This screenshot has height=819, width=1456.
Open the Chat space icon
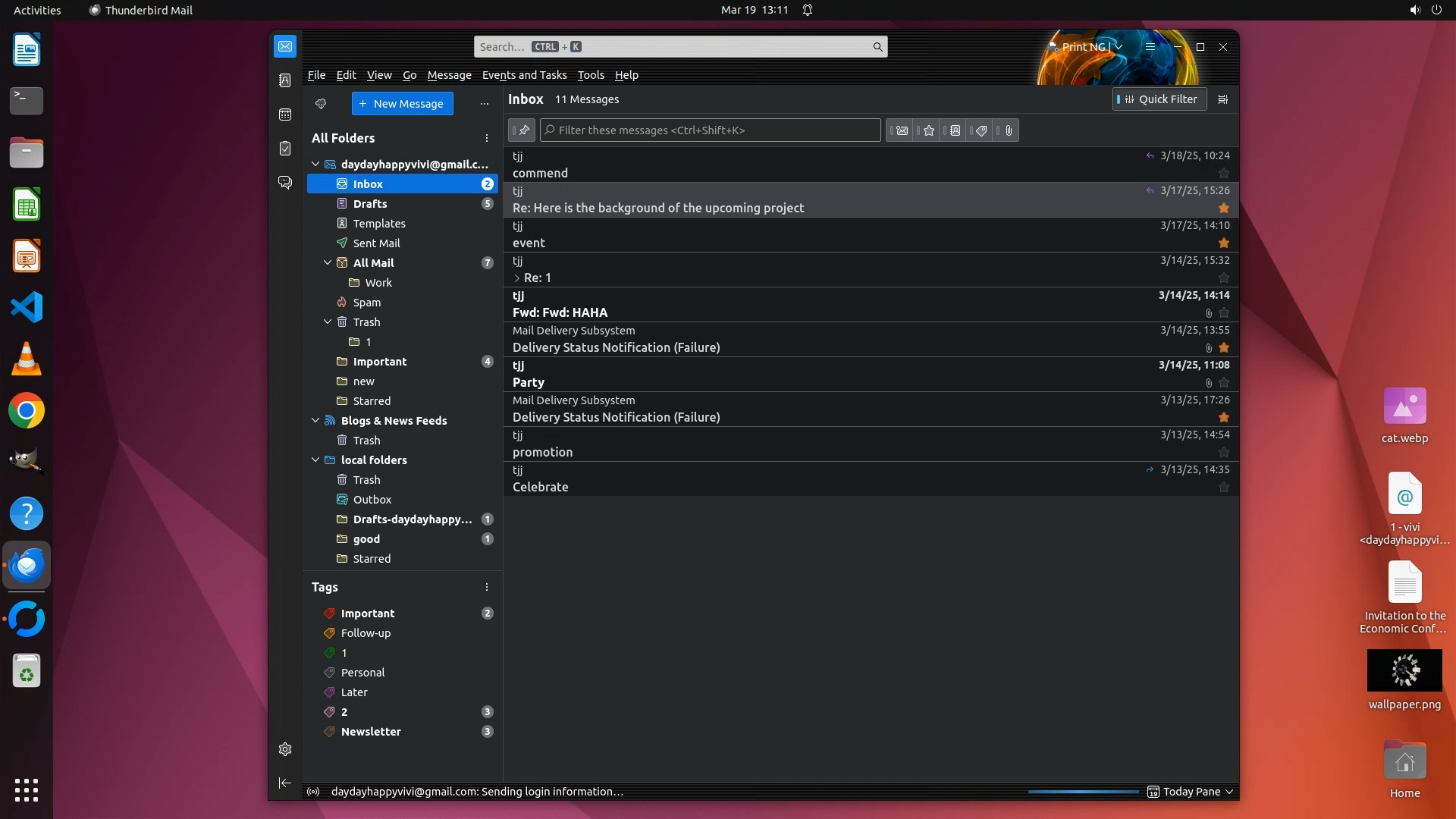[285, 183]
